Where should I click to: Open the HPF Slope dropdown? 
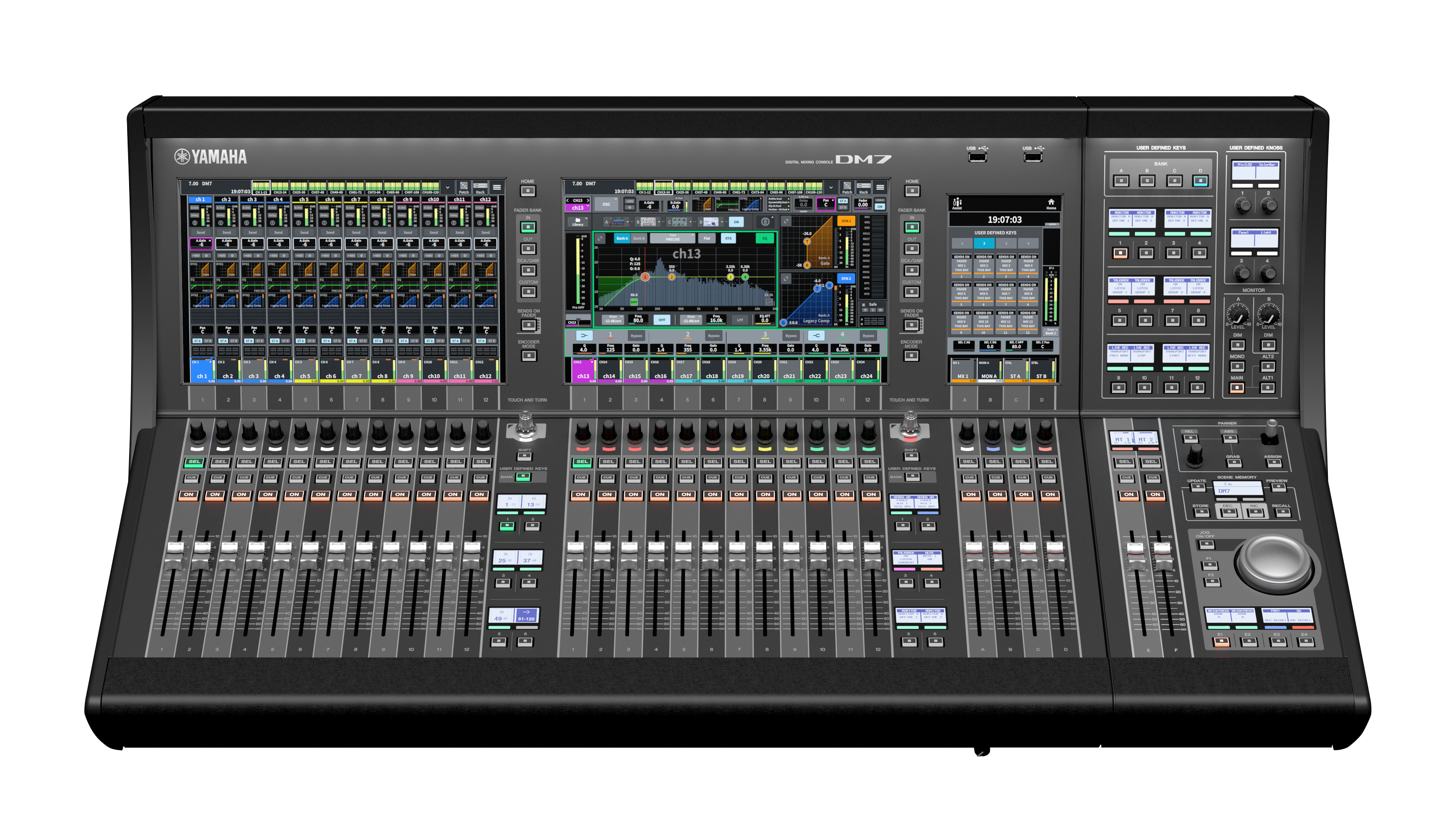point(613,320)
